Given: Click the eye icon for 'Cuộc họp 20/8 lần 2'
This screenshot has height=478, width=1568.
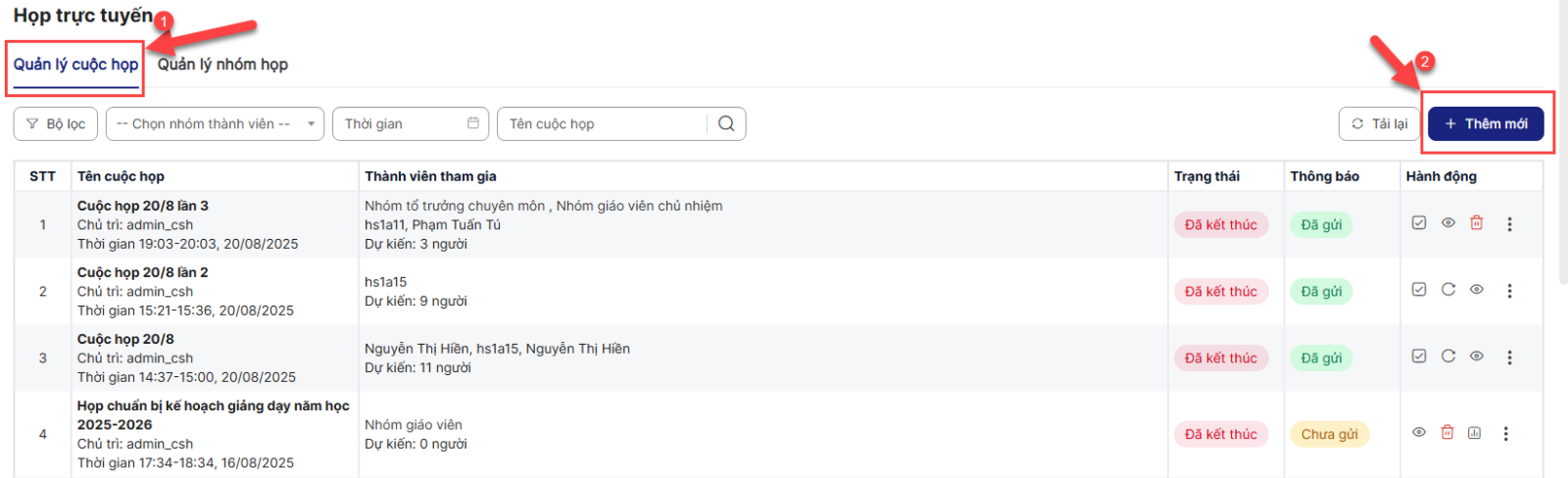Looking at the screenshot, I should (x=1476, y=290).
